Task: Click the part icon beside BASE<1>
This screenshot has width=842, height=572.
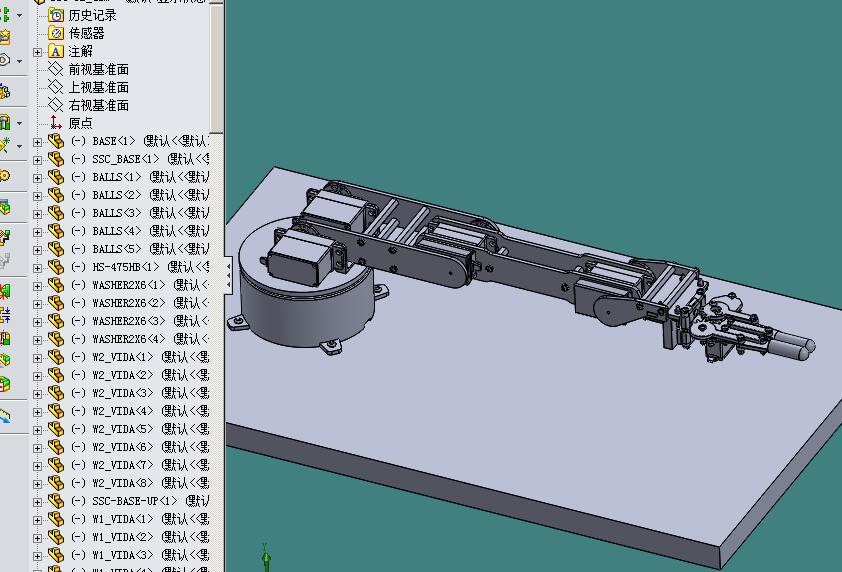Action: 56,141
